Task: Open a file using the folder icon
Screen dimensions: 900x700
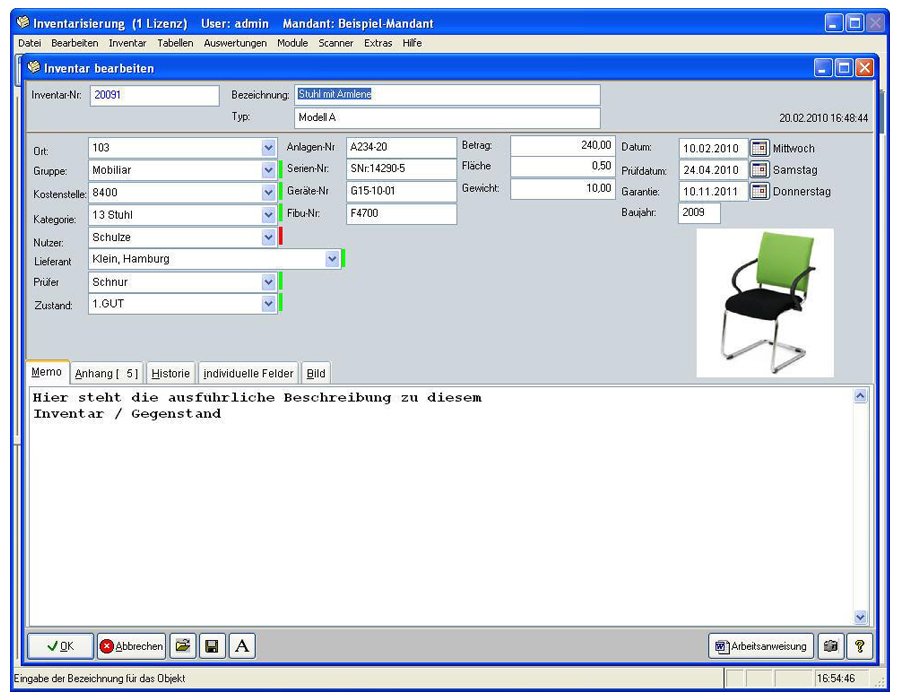Action: click(x=183, y=646)
